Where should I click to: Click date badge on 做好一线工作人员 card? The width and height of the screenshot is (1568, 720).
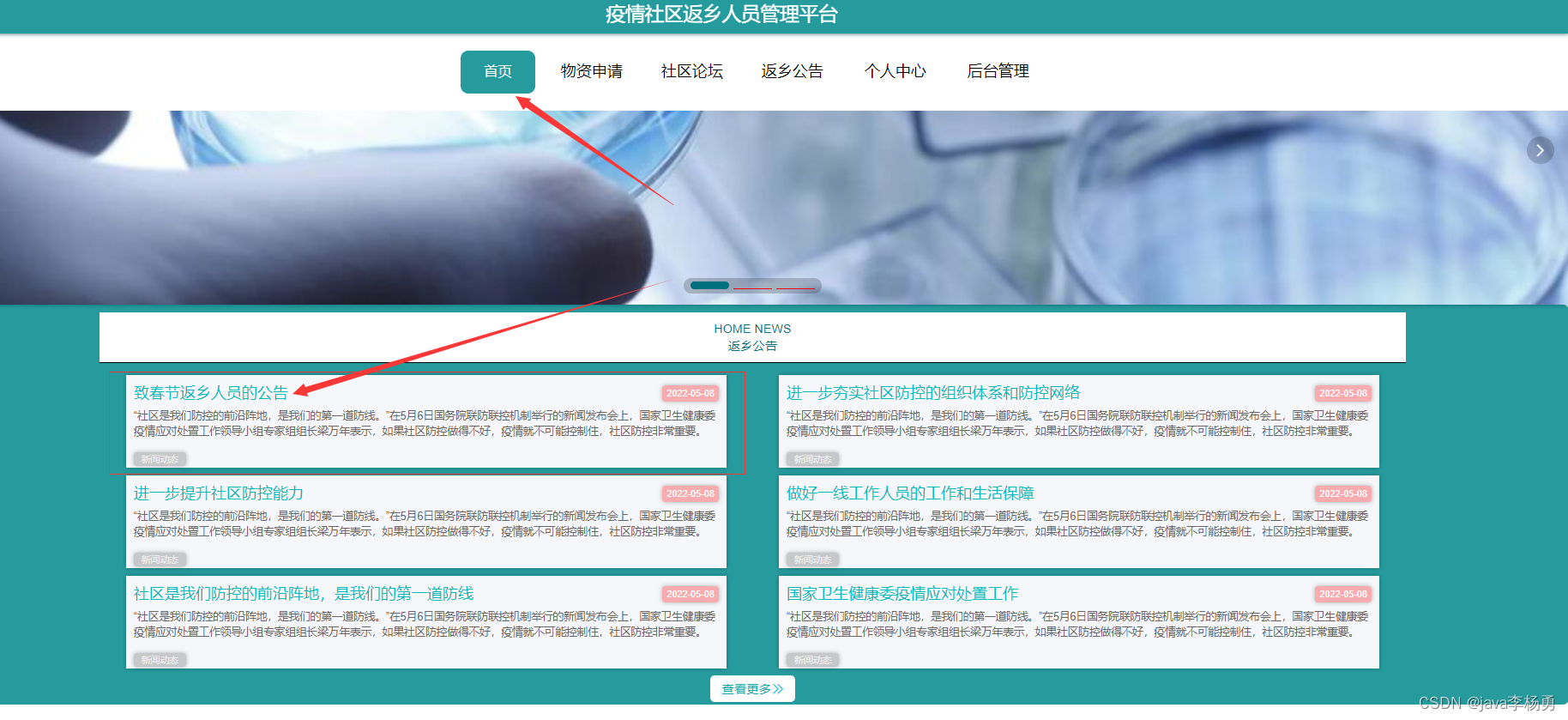[x=1343, y=493]
